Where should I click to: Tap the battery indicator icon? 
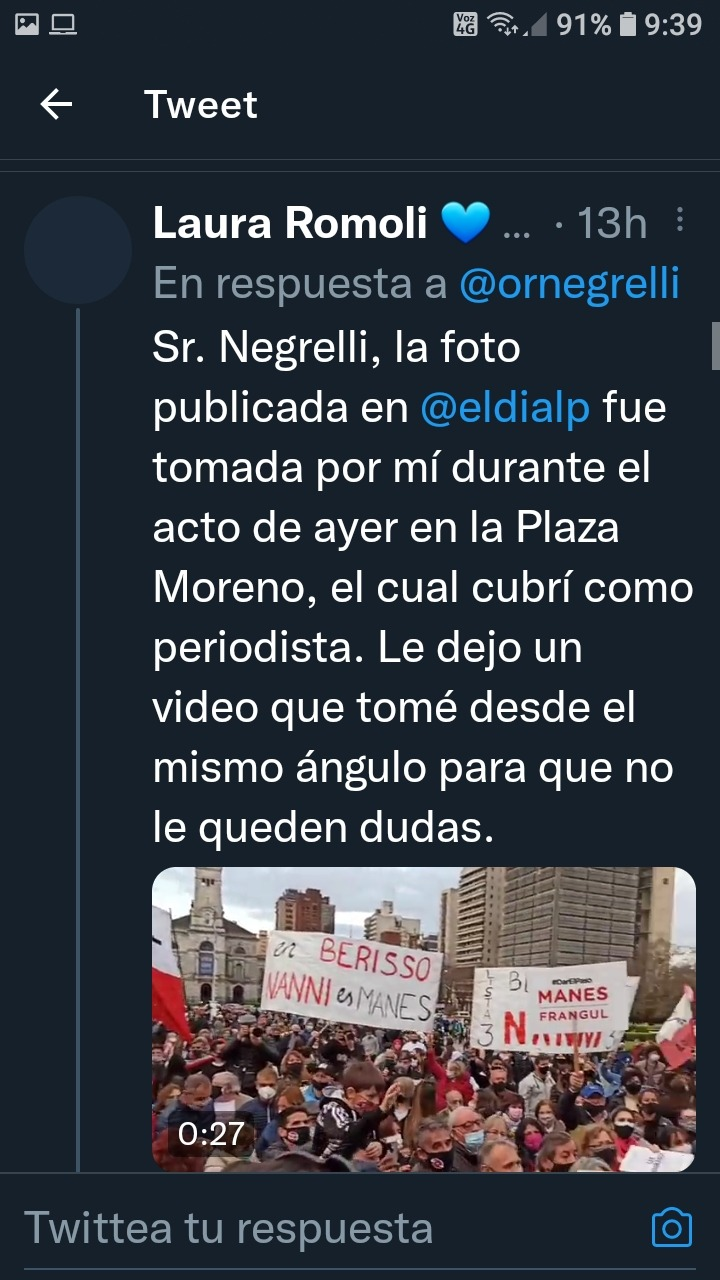(x=627, y=24)
